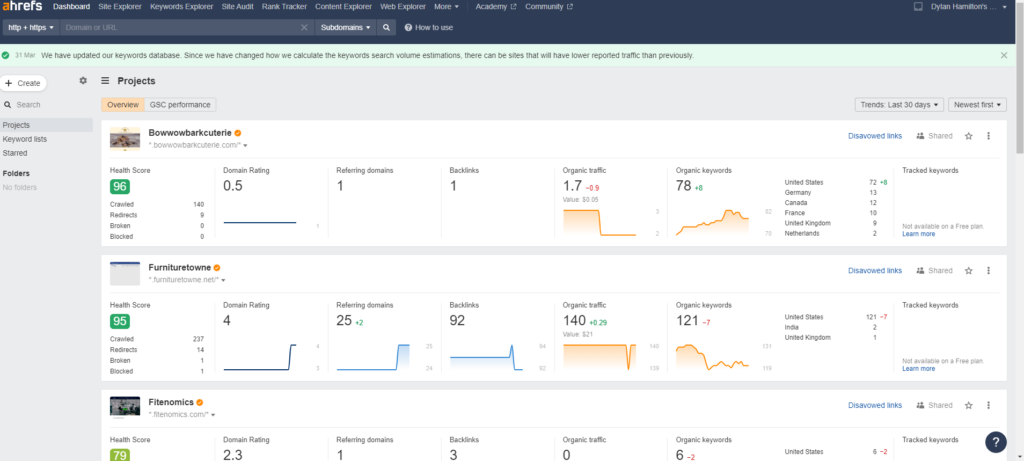Go to Dashboard in top navigation
1024x461 pixels.
(x=71, y=7)
